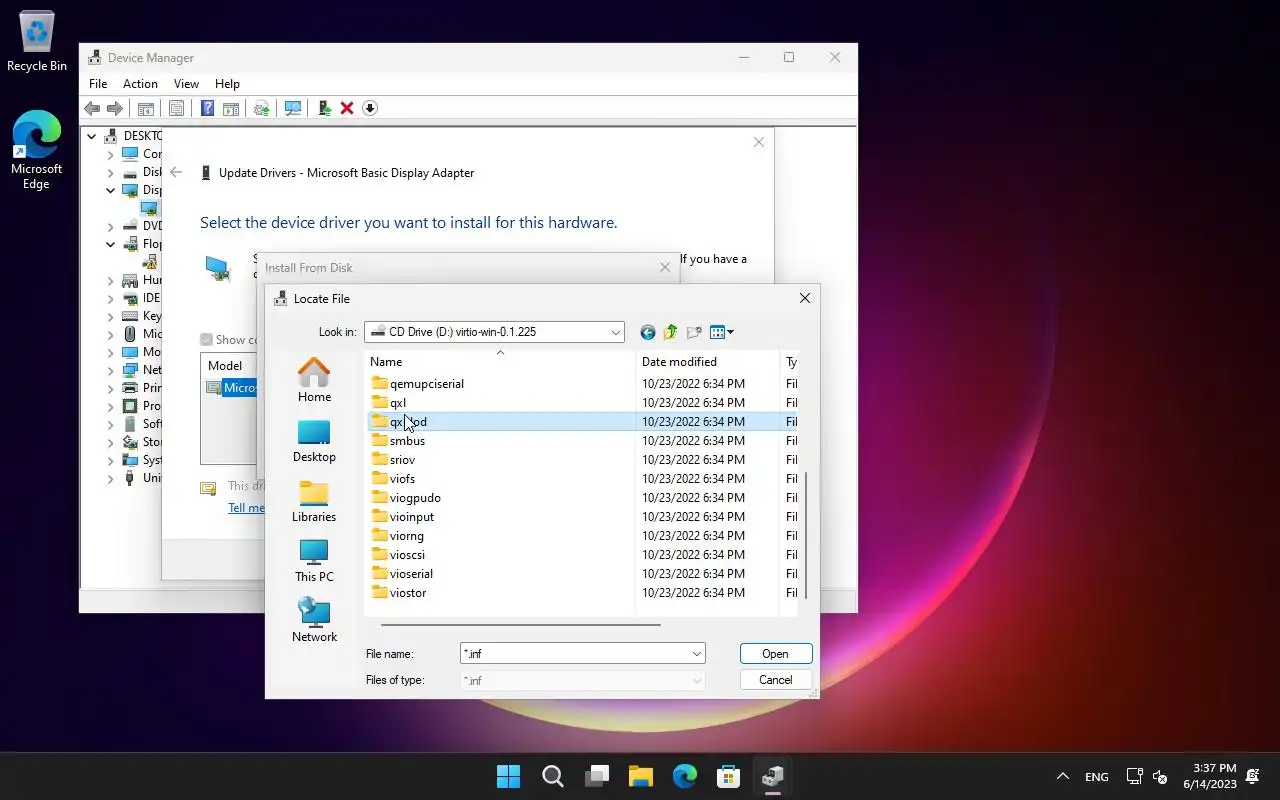This screenshot has width=1280, height=800.
Task: Select the viogpudo folder
Action: [x=406, y=498]
